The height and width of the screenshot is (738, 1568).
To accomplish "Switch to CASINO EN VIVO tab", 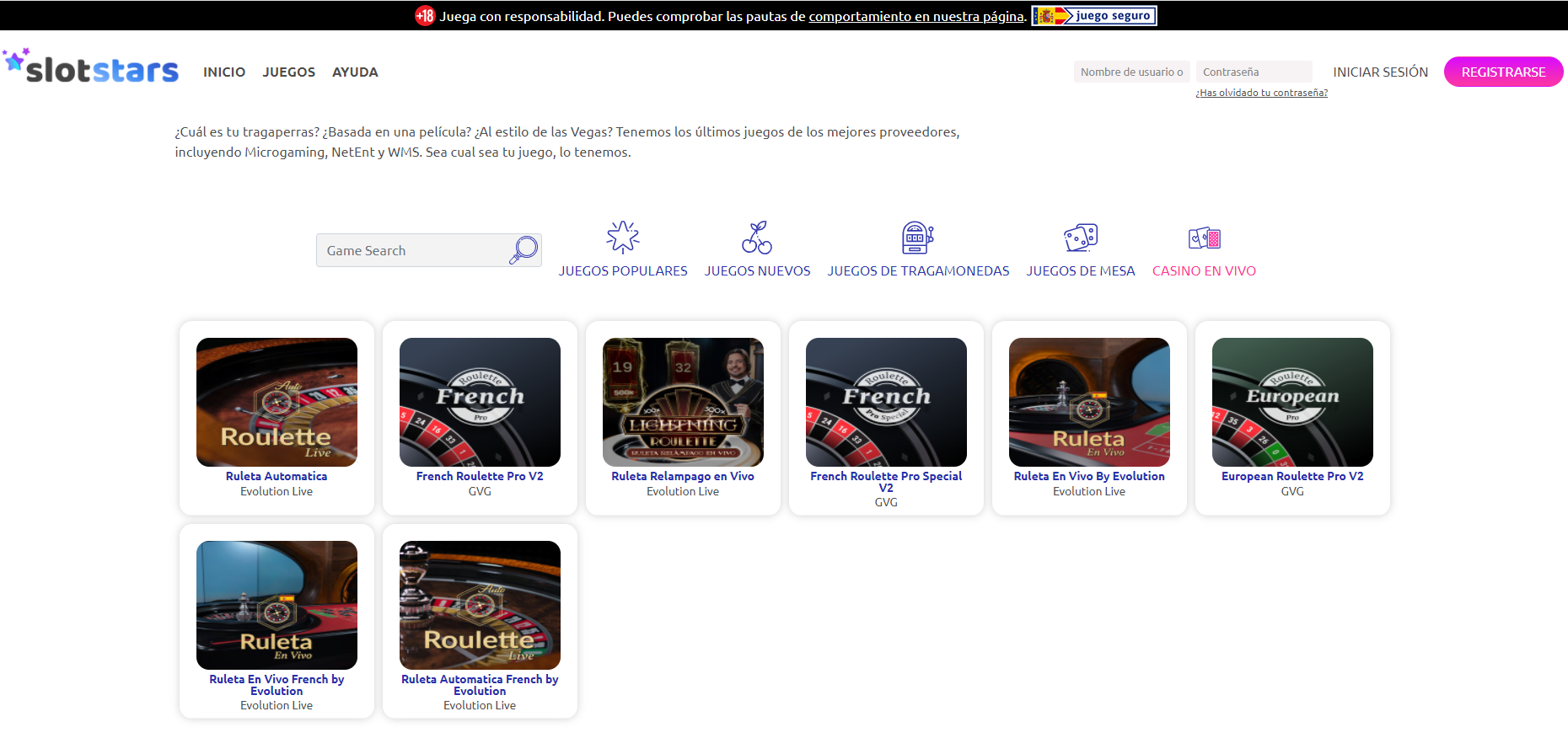I will 1204,270.
